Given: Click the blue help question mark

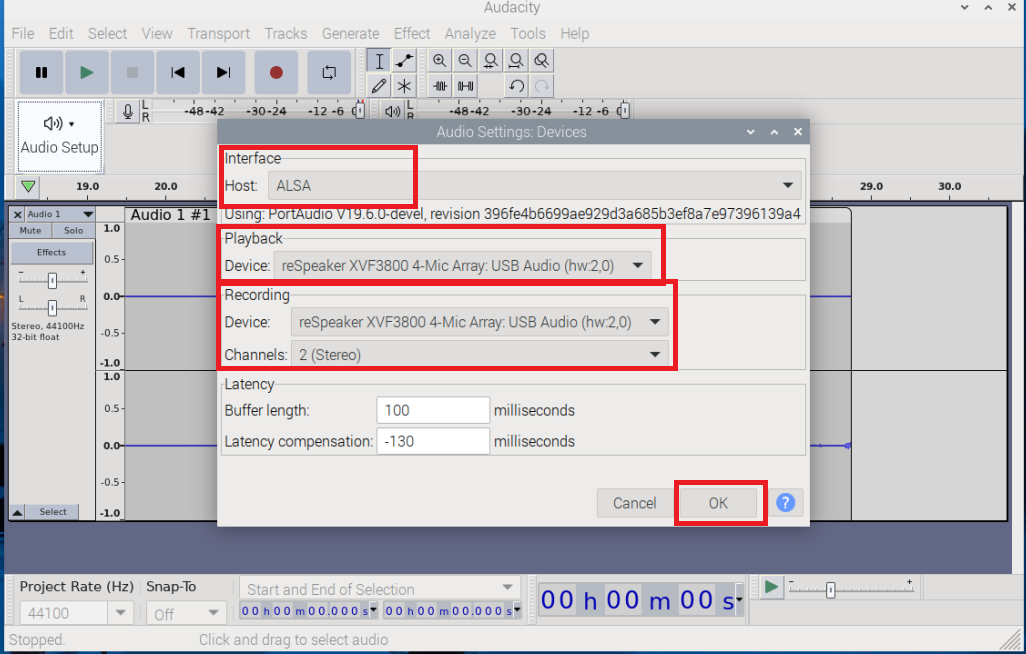Looking at the screenshot, I should pos(785,503).
